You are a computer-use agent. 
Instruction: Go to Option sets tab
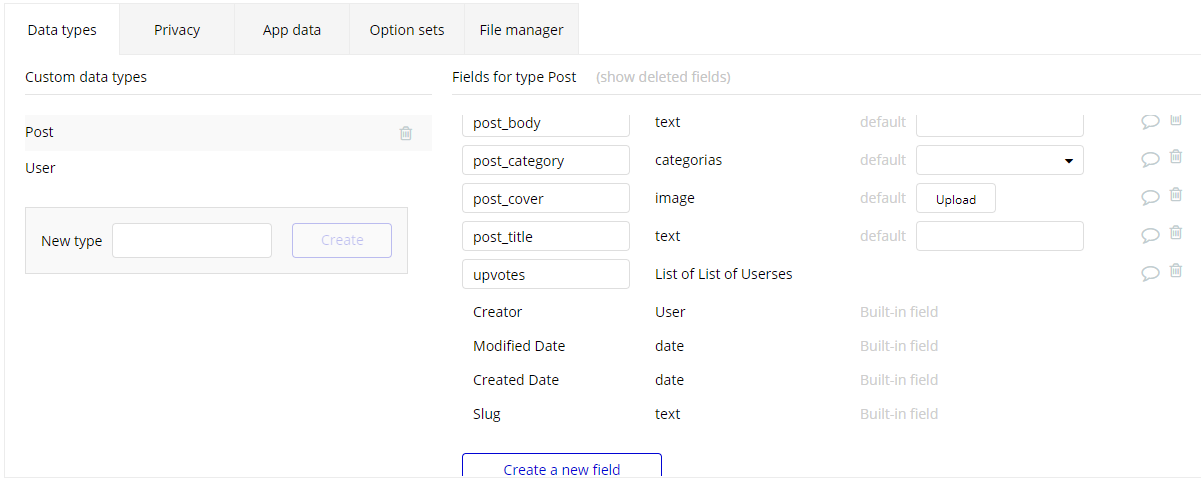tap(407, 30)
